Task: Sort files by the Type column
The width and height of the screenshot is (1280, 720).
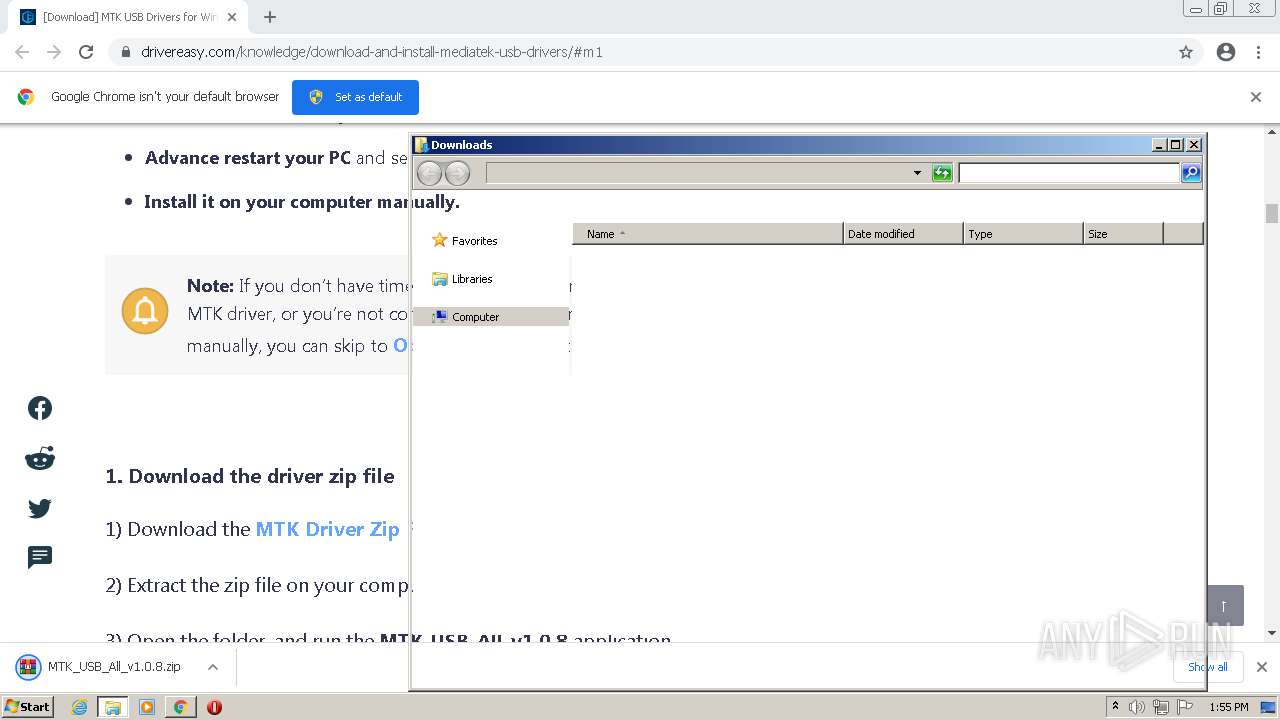Action: [x=1023, y=234]
